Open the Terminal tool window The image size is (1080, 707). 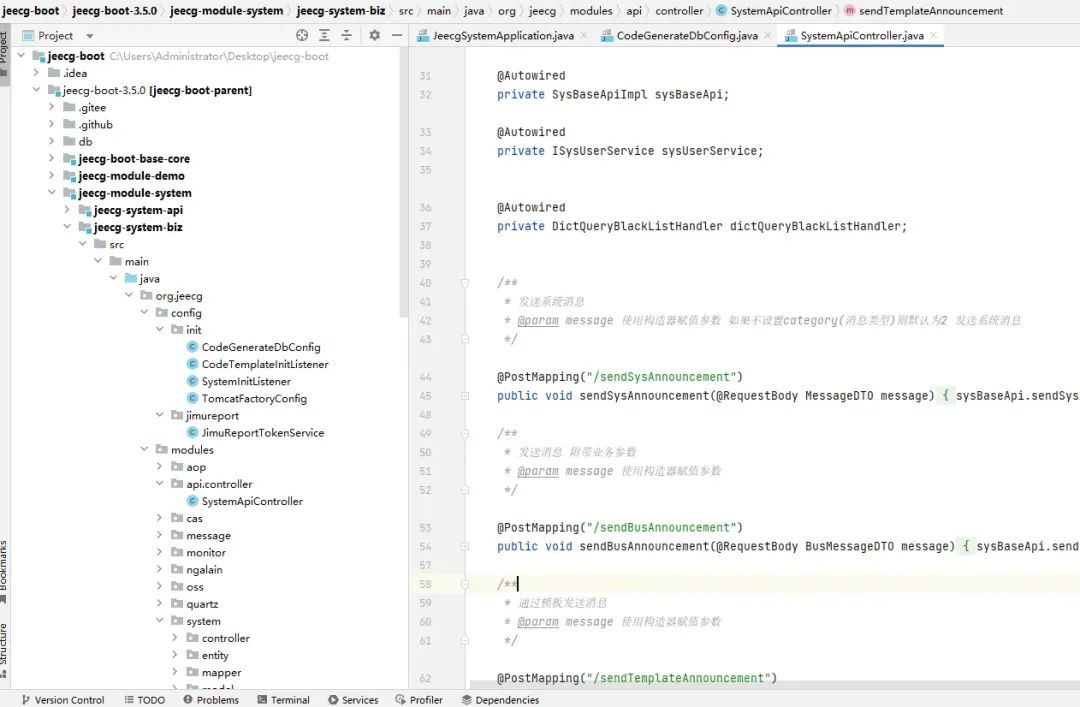pos(283,699)
